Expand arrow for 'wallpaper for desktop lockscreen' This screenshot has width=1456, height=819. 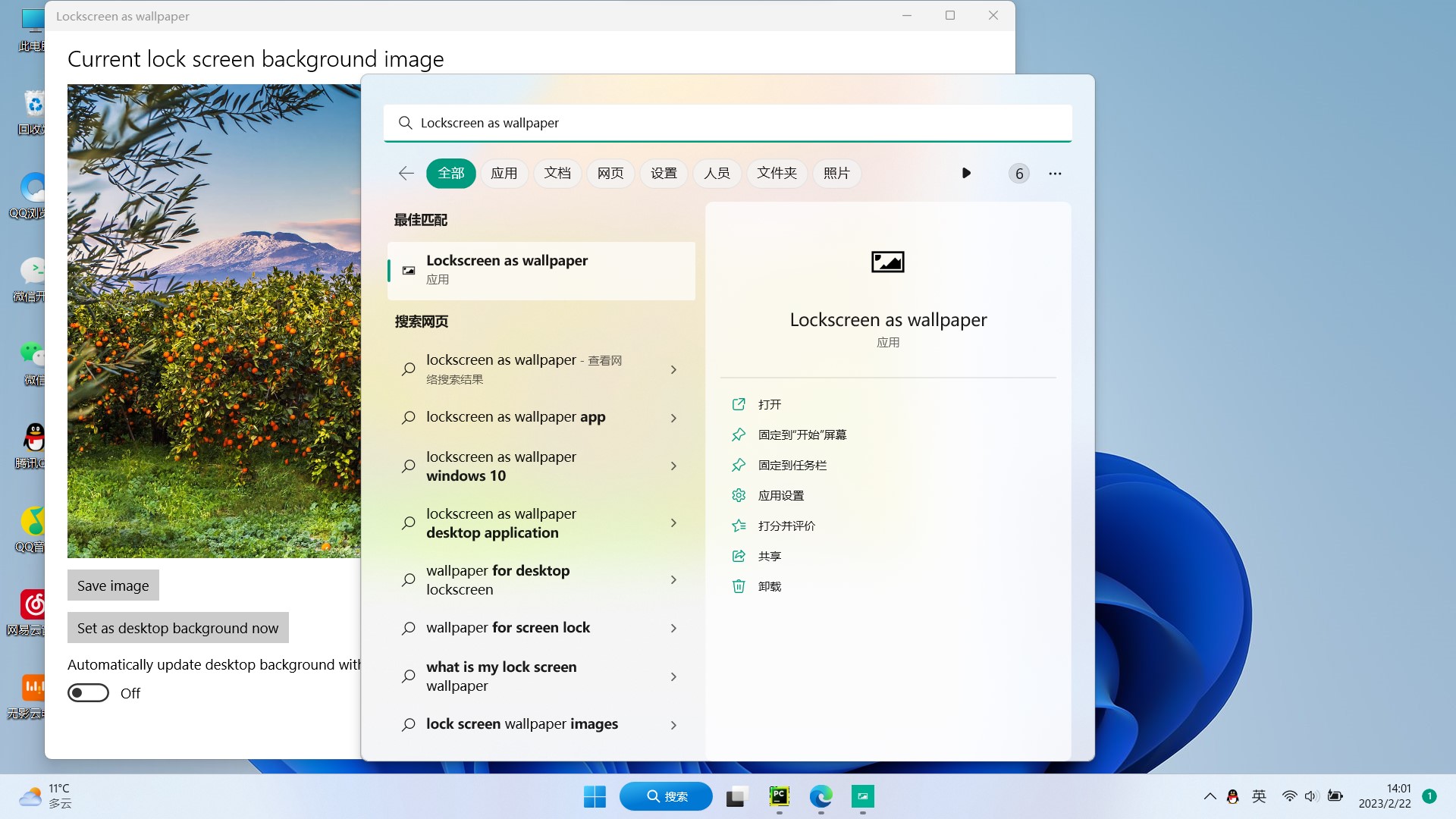[673, 580]
